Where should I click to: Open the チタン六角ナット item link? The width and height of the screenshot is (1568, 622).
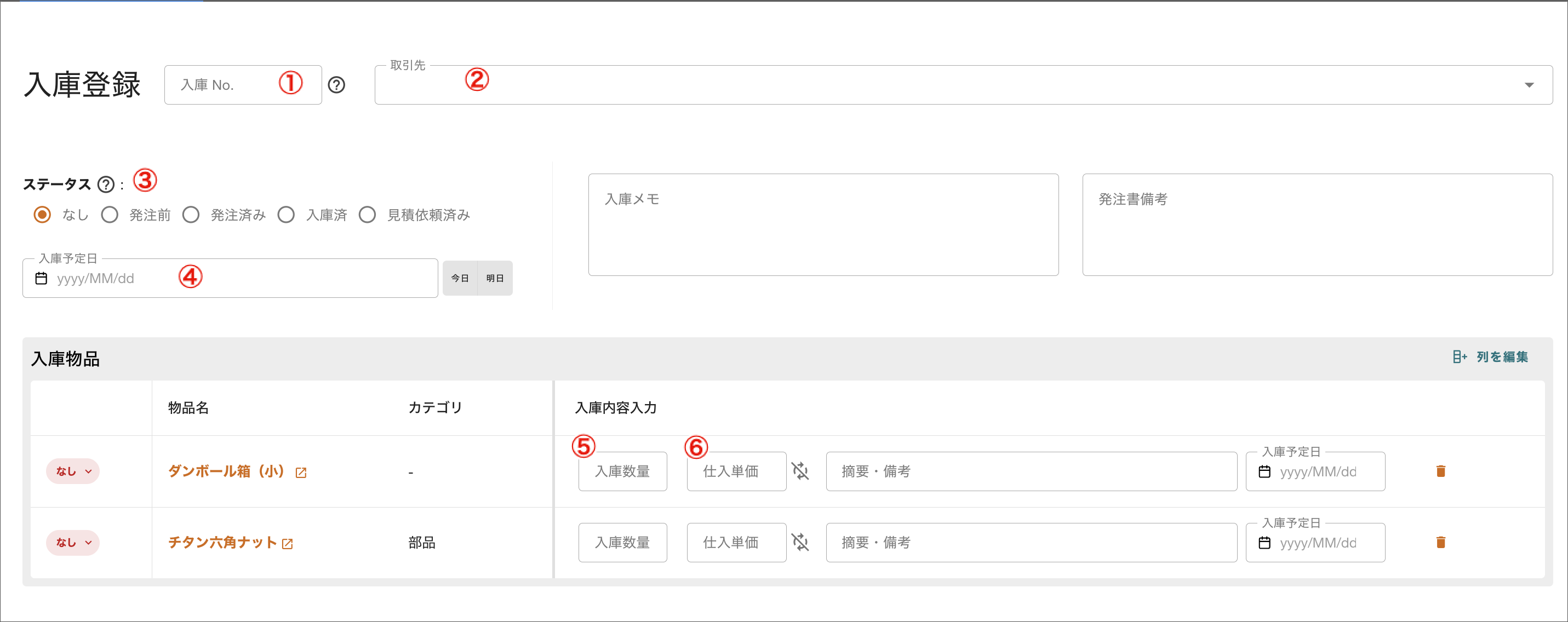click(x=222, y=542)
